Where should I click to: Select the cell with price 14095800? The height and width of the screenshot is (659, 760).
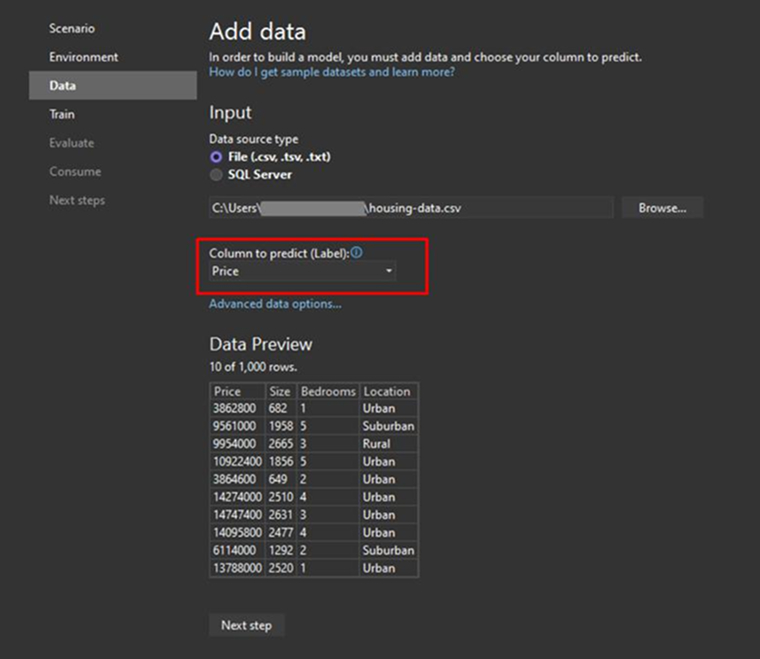coord(238,533)
